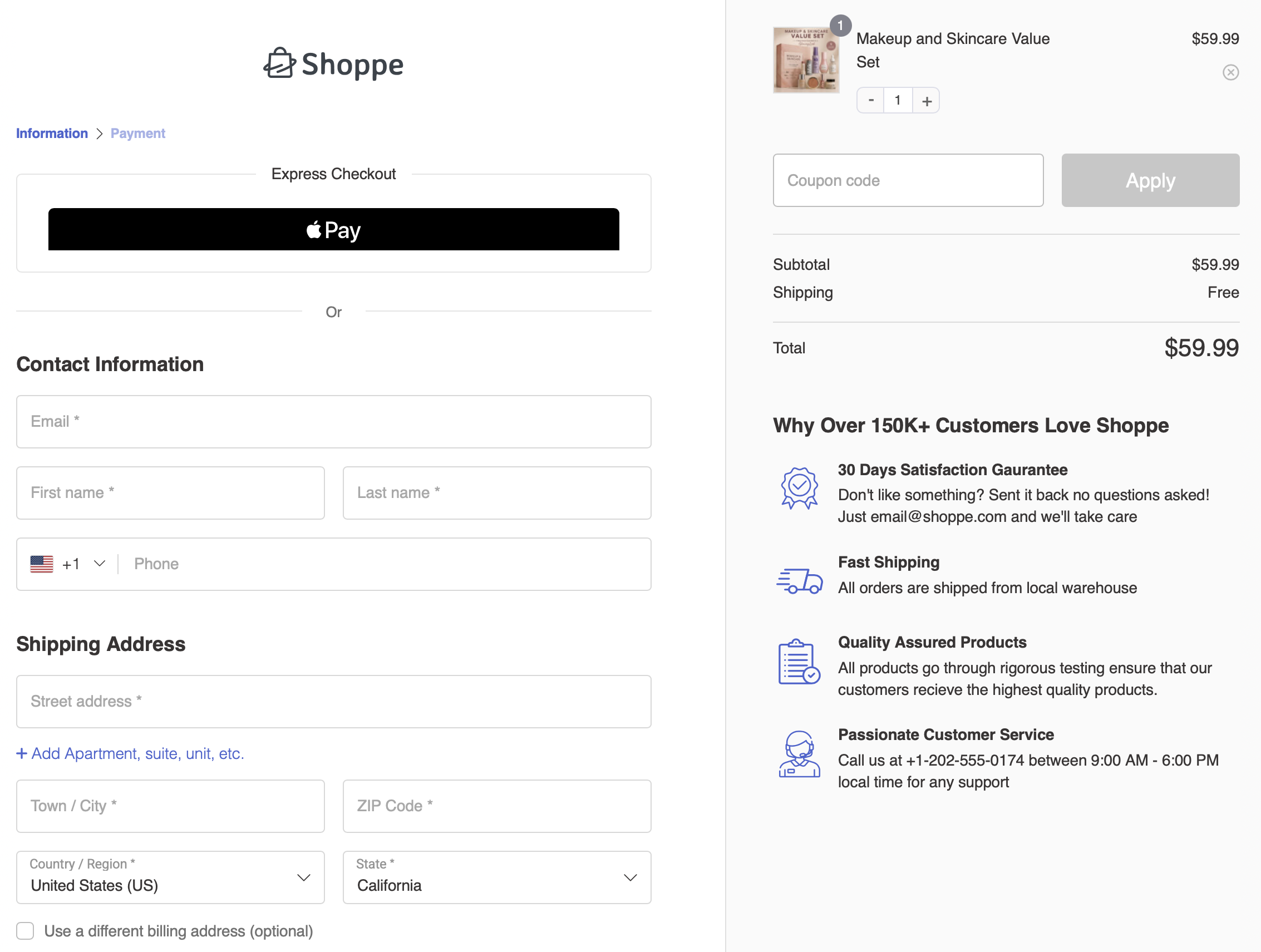This screenshot has width=1261, height=952.
Task: Click the fast shipping truck icon
Action: [799, 580]
